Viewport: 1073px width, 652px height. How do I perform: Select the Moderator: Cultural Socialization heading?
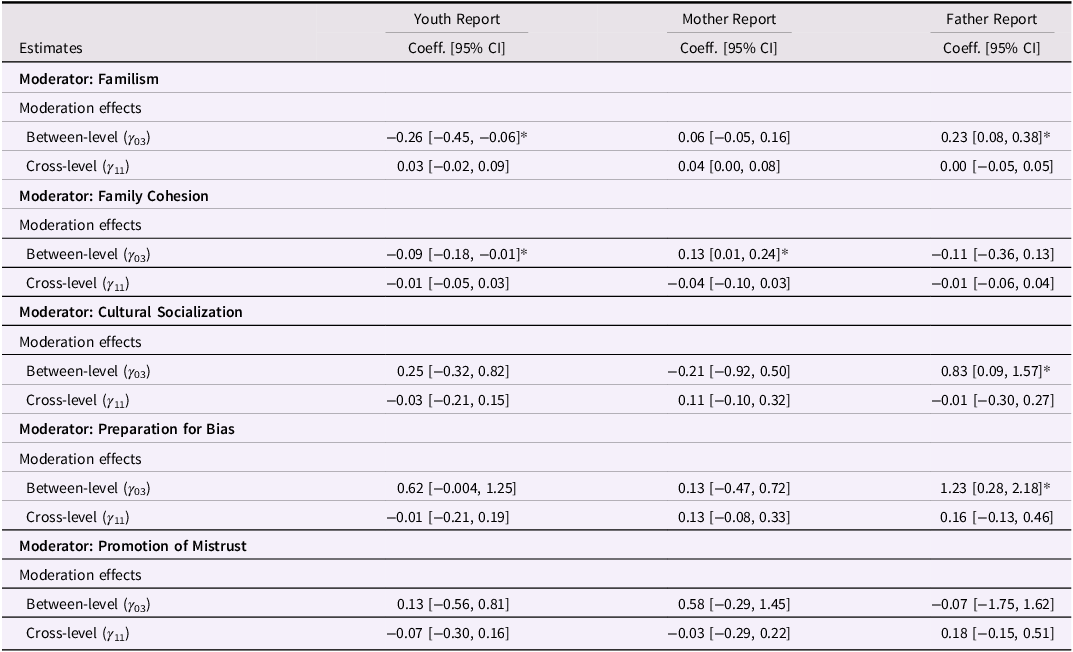tap(131, 312)
